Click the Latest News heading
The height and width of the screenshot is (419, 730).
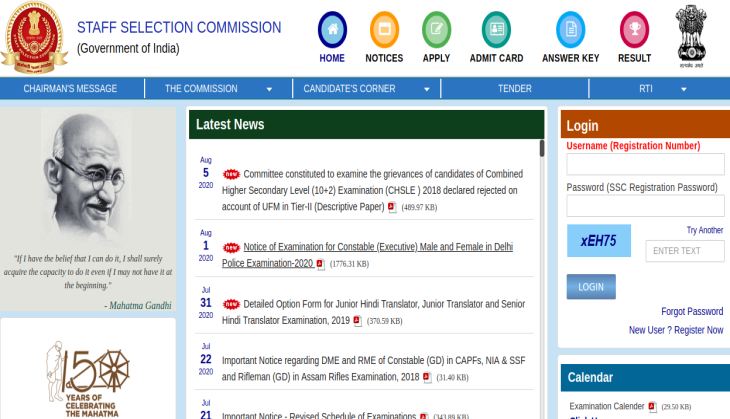230,125
